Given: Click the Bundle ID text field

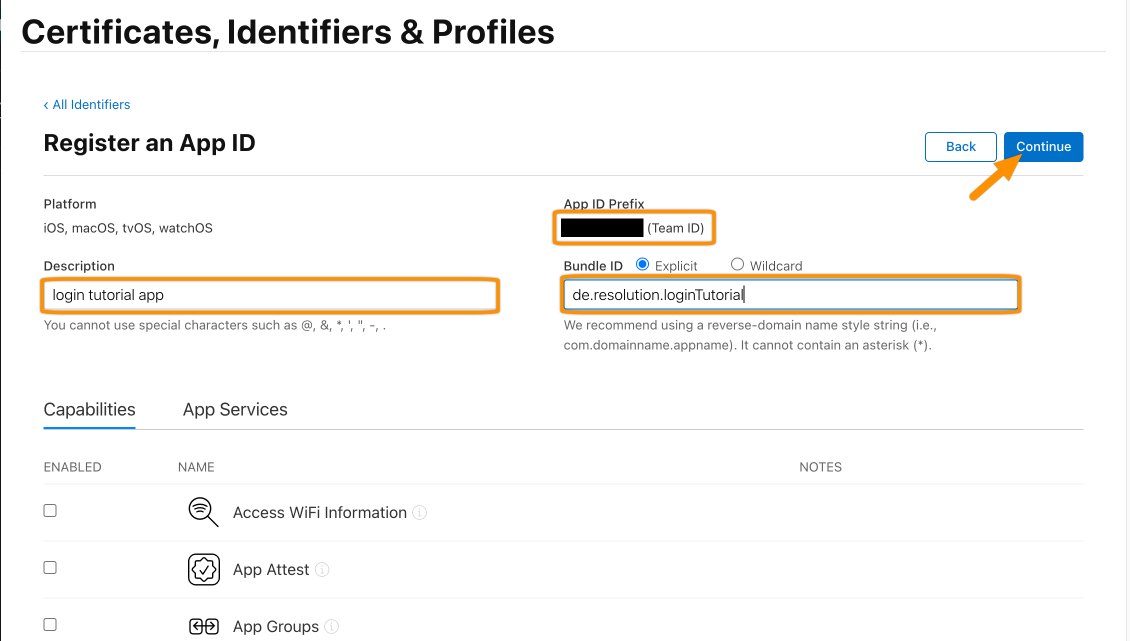Looking at the screenshot, I should click(791, 295).
